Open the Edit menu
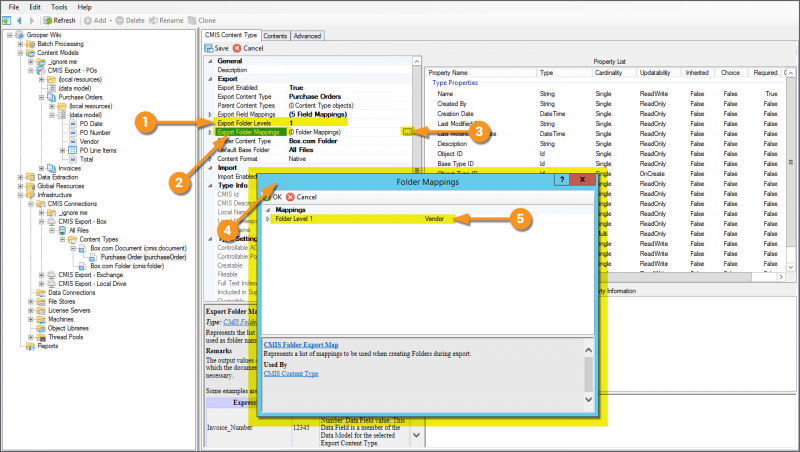Screen dimensions: 800x452 click(35, 7)
